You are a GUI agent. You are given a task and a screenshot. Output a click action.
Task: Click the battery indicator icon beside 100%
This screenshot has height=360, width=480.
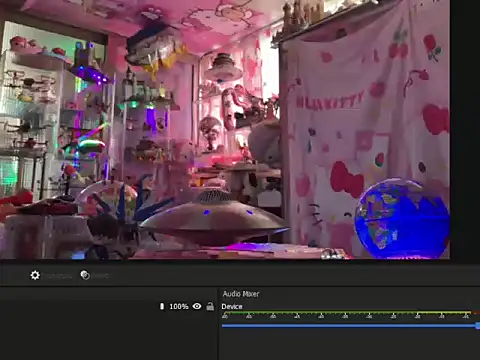click(x=162, y=306)
